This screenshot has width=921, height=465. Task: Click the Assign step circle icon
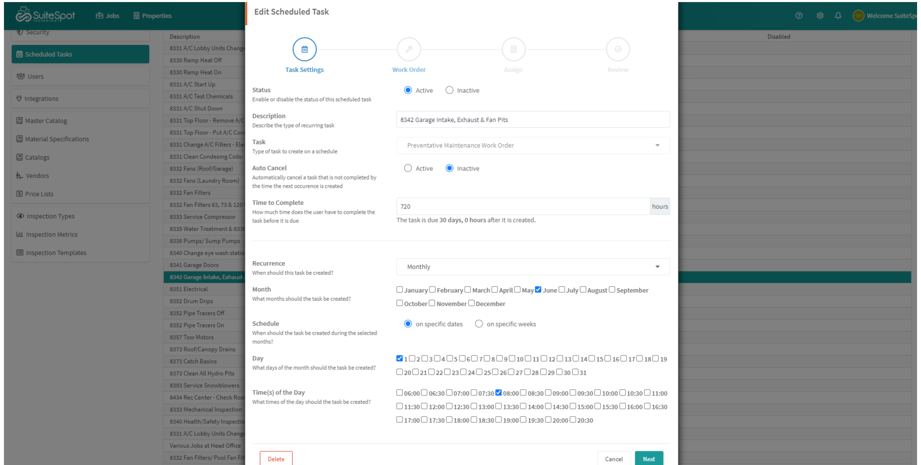click(513, 49)
